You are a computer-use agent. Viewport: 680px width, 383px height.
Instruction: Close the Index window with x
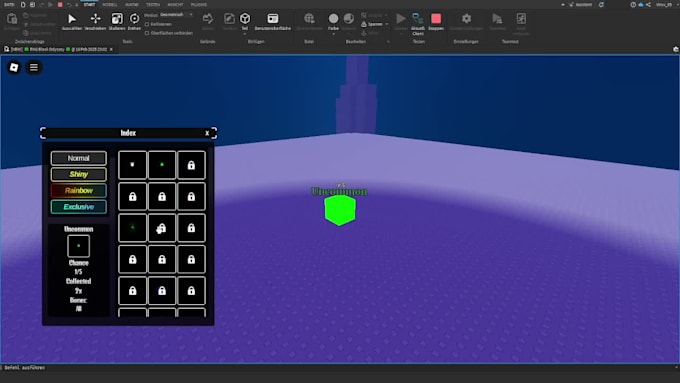[207, 133]
